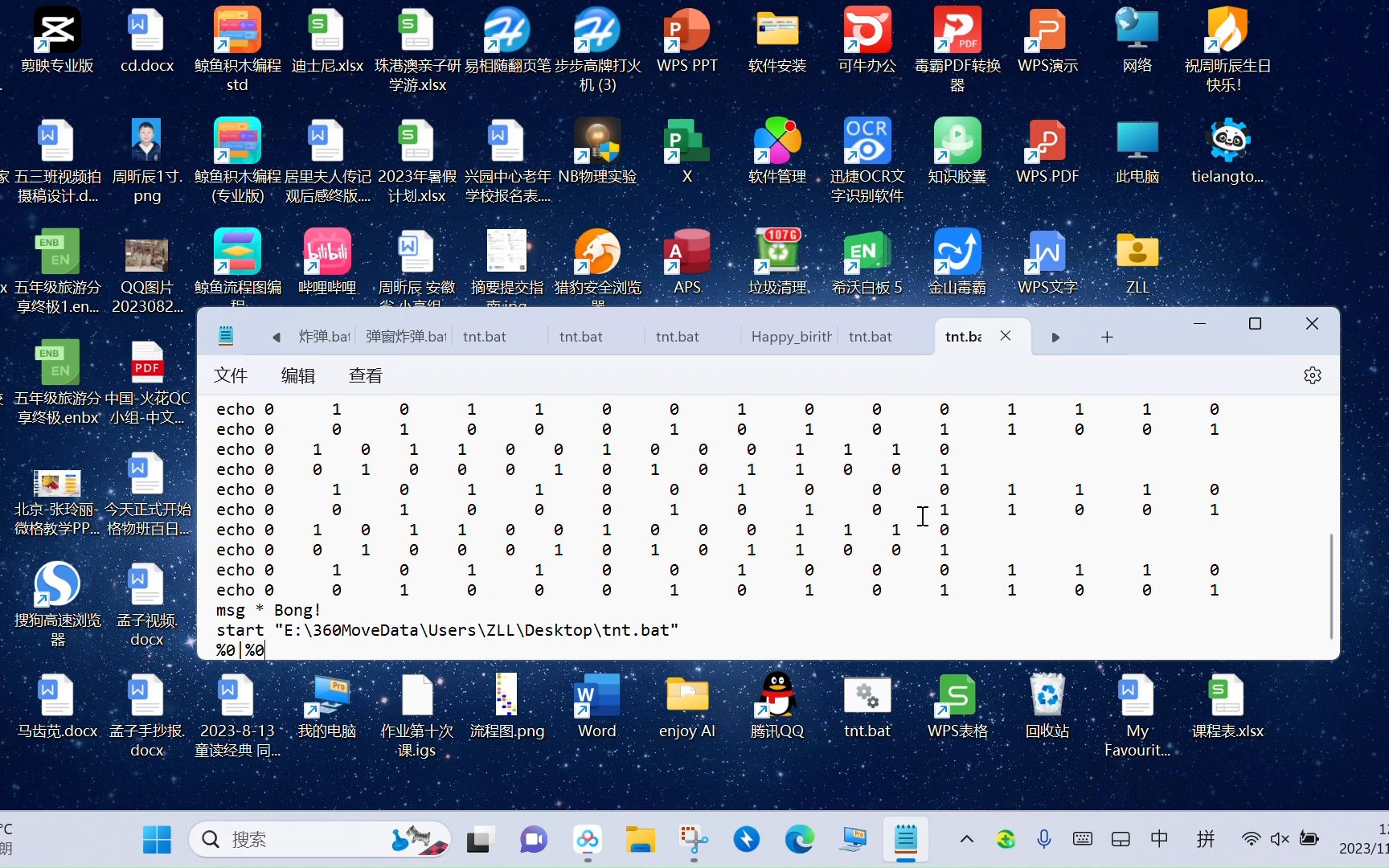Screen dimensions: 1389x868
Task: Open WPS PDF desktop shortcut
Action: pos(1047,151)
